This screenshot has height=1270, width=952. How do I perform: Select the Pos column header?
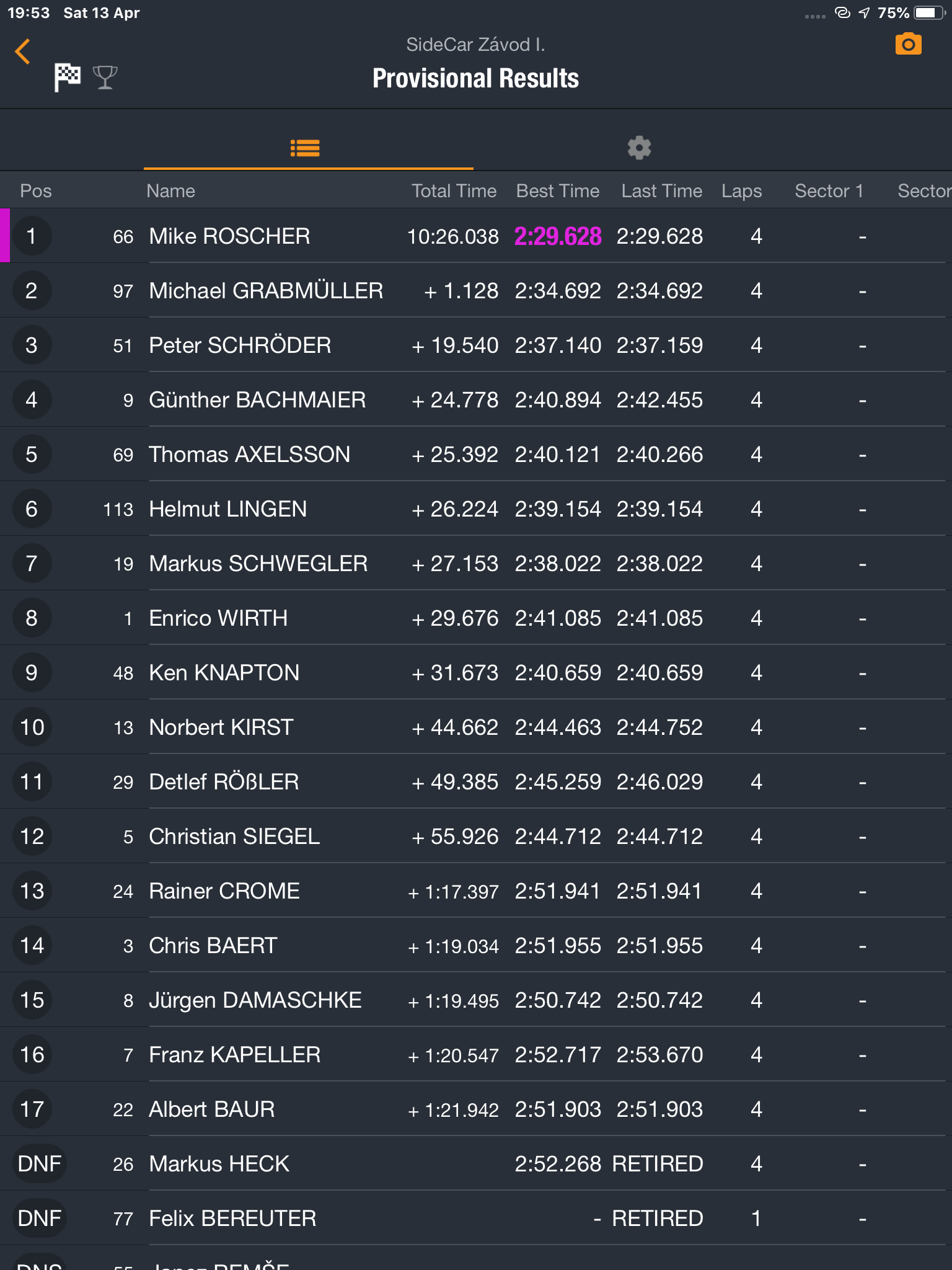[x=36, y=191]
